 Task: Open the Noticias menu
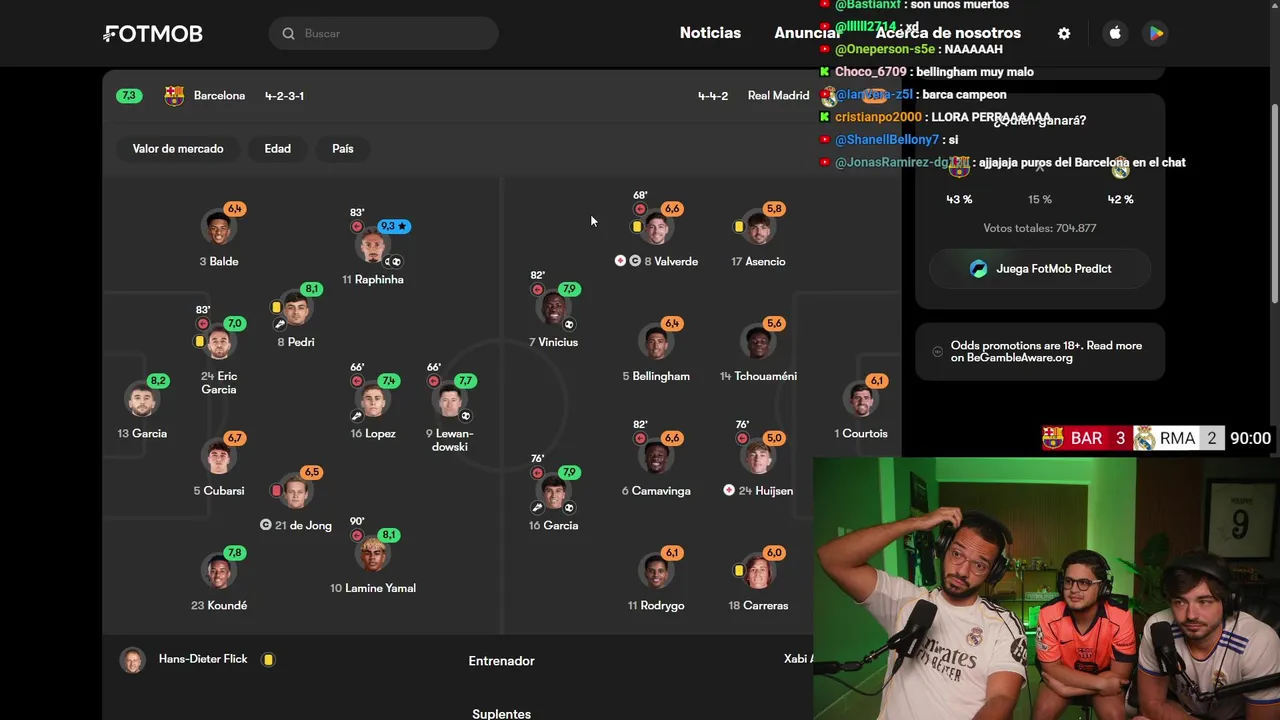point(710,33)
